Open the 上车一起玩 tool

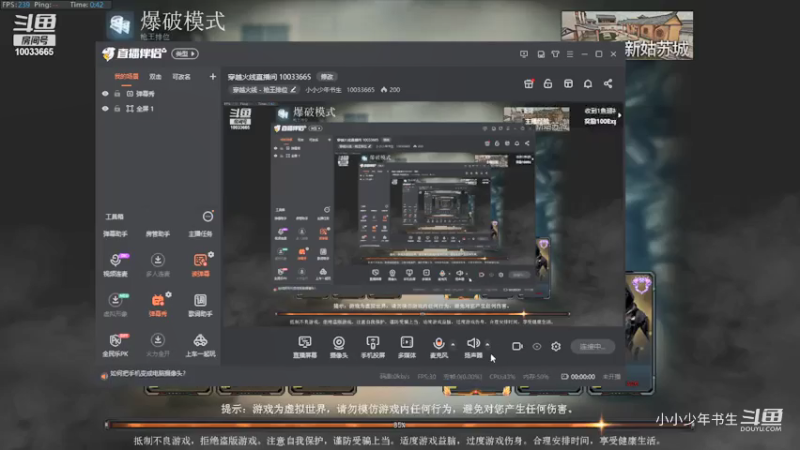point(200,344)
